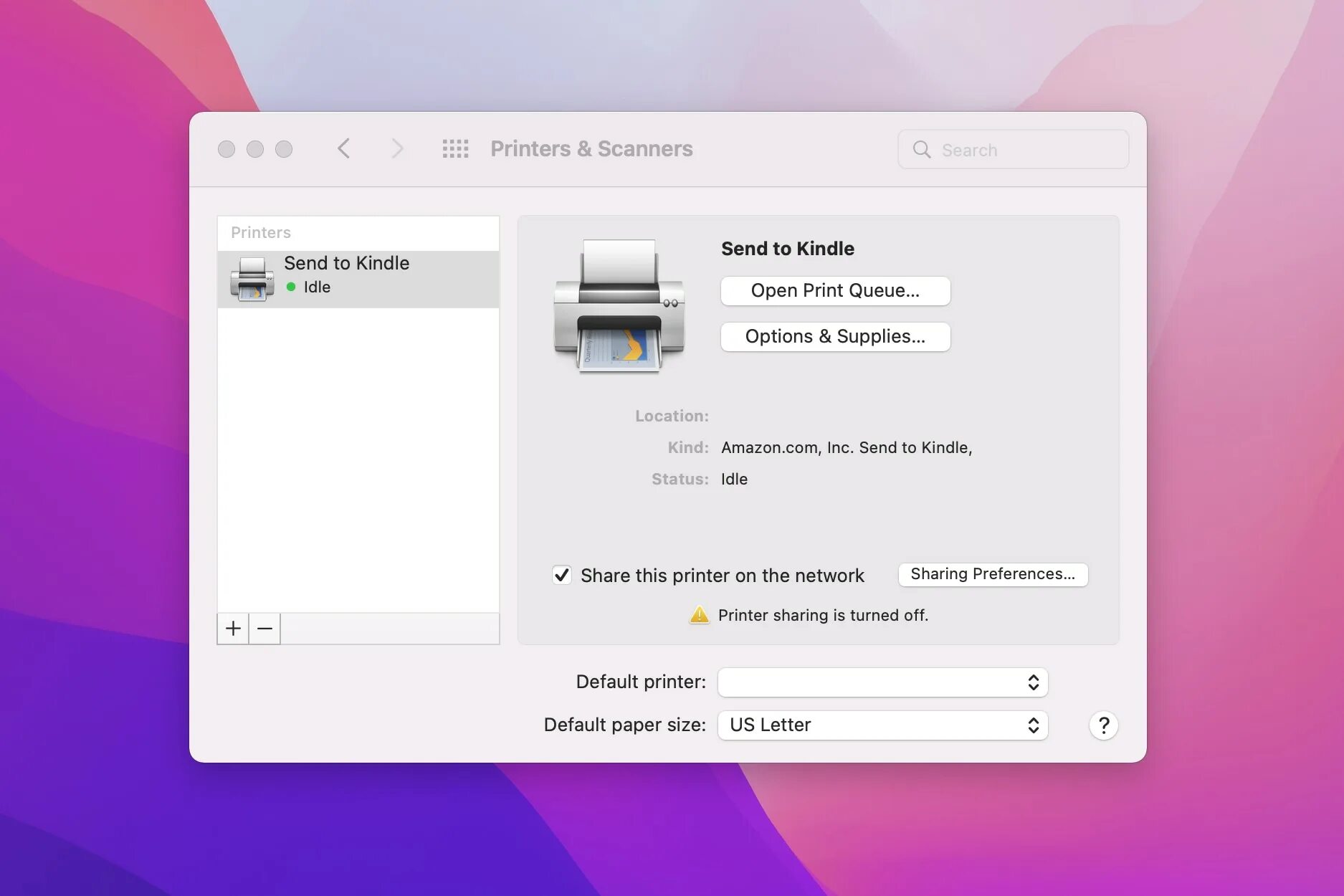Show all preferences grid icon
The image size is (1344, 896).
(x=455, y=149)
